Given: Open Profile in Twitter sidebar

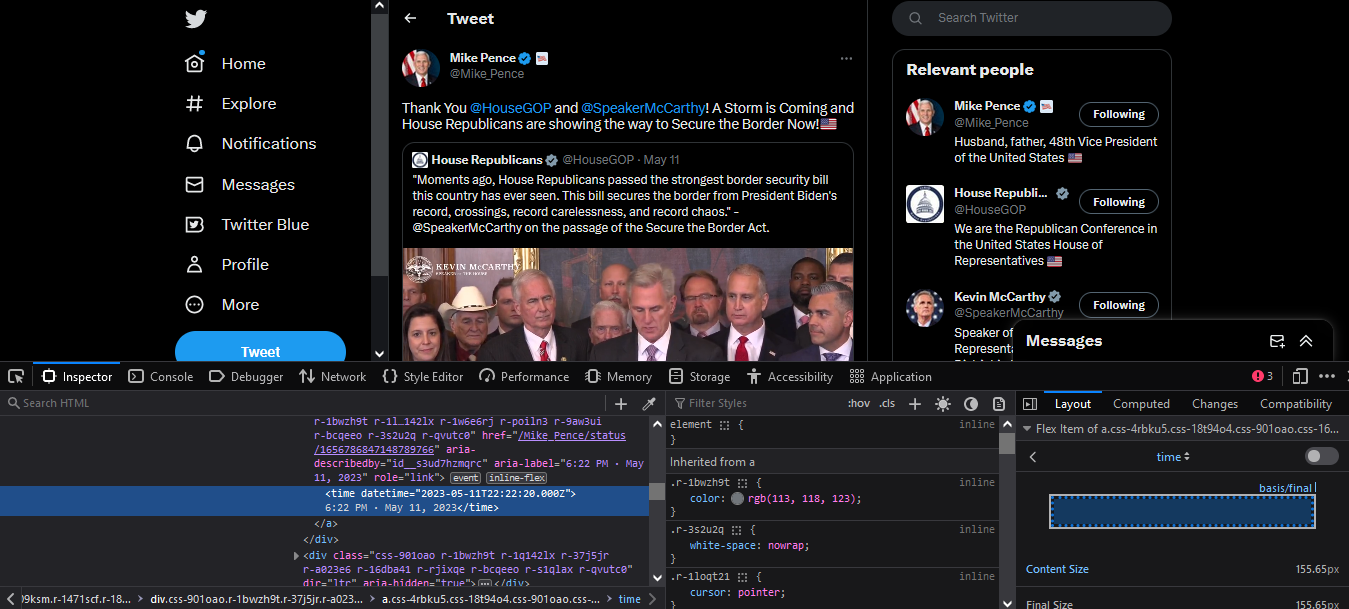Looking at the screenshot, I should click(x=227, y=265).
